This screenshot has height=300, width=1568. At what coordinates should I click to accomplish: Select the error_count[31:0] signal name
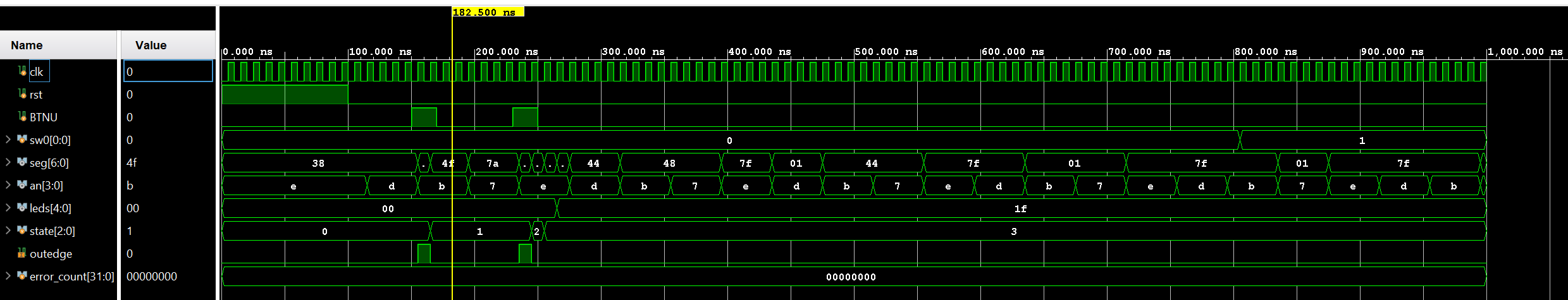72,276
